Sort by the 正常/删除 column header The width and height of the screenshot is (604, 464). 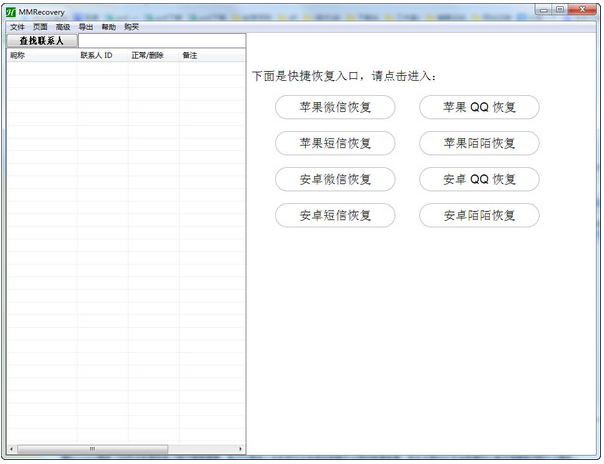coord(154,55)
